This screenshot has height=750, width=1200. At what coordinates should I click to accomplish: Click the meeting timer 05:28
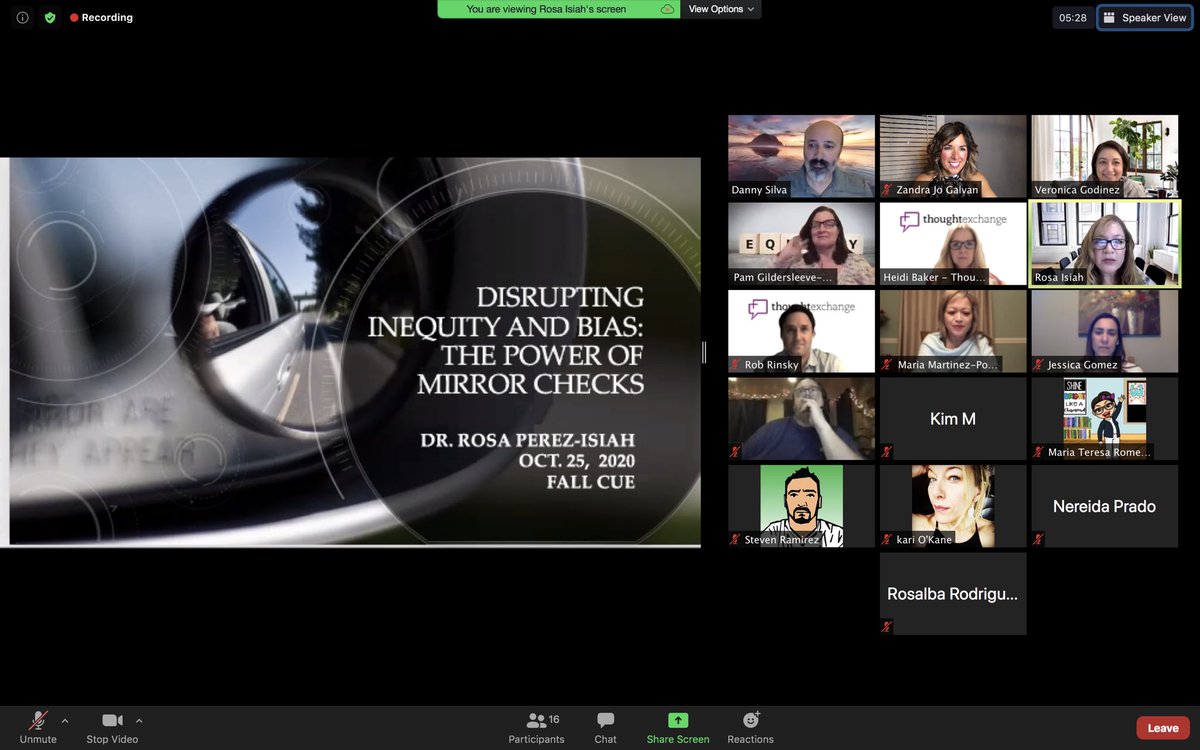(1073, 17)
